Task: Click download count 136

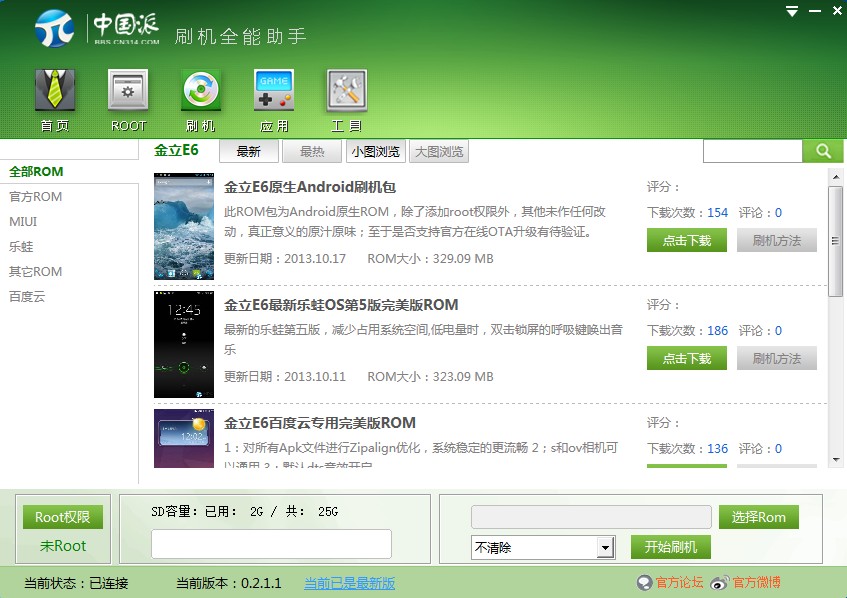Action: click(x=718, y=448)
